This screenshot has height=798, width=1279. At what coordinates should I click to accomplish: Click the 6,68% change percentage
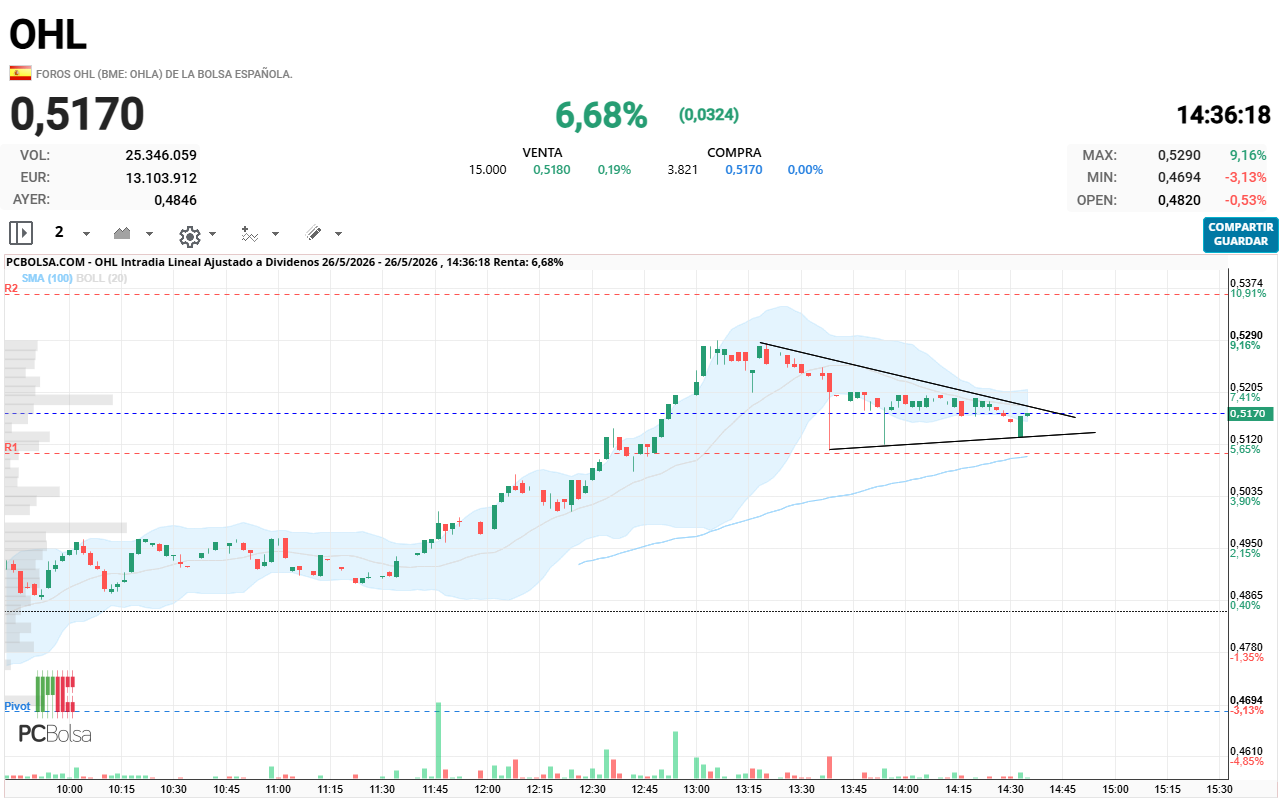(601, 115)
